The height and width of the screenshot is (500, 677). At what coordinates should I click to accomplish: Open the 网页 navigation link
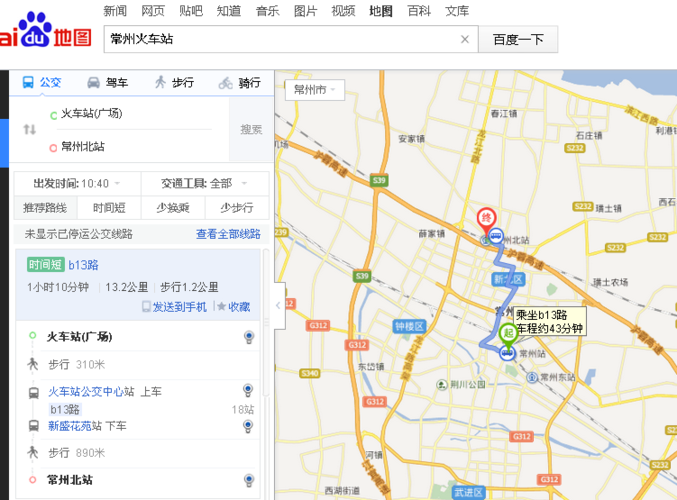[x=153, y=11]
